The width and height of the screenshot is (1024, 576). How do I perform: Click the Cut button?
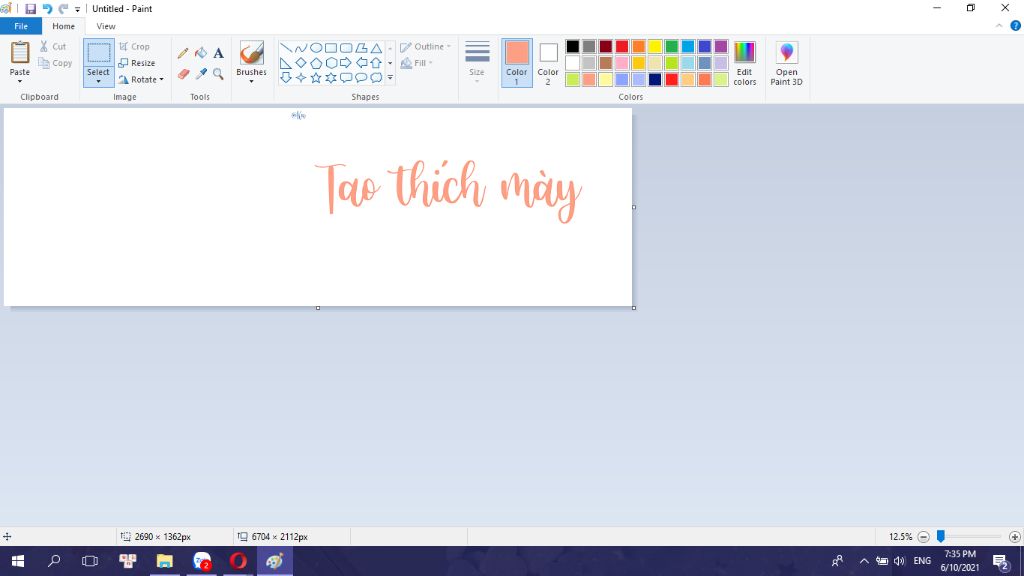click(x=53, y=46)
